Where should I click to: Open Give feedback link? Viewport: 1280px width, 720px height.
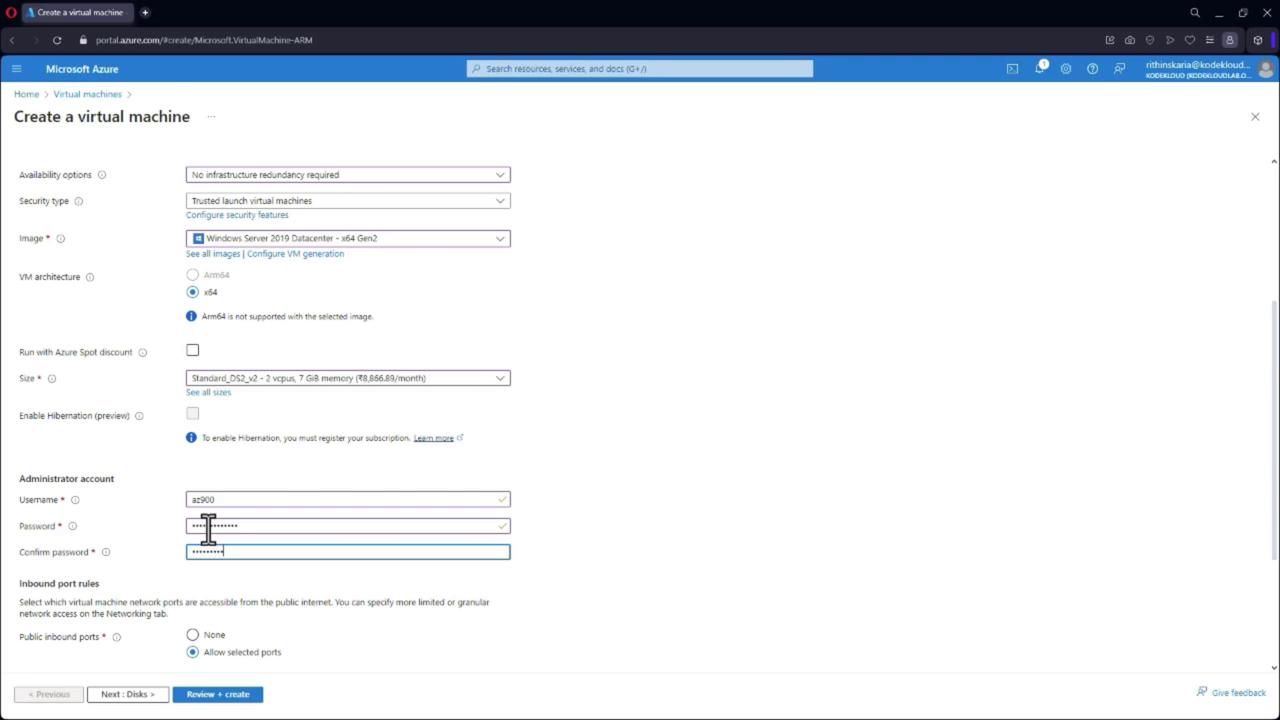(x=1232, y=692)
